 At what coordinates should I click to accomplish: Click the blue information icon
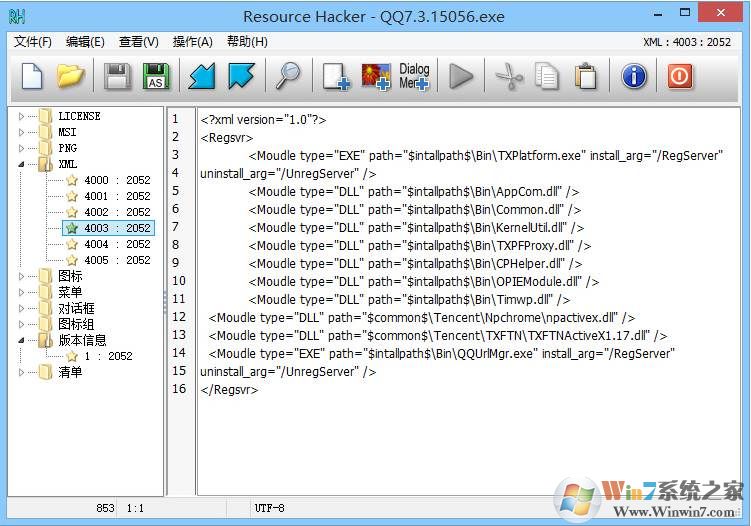click(x=634, y=76)
